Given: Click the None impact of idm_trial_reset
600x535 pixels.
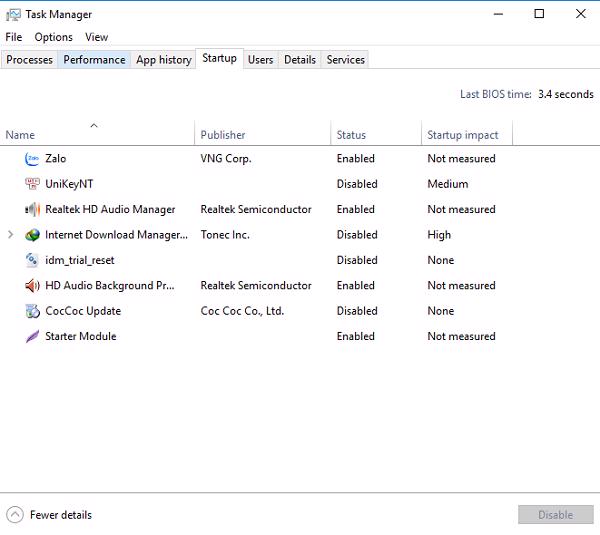Looking at the screenshot, I should pyautogui.click(x=441, y=260).
